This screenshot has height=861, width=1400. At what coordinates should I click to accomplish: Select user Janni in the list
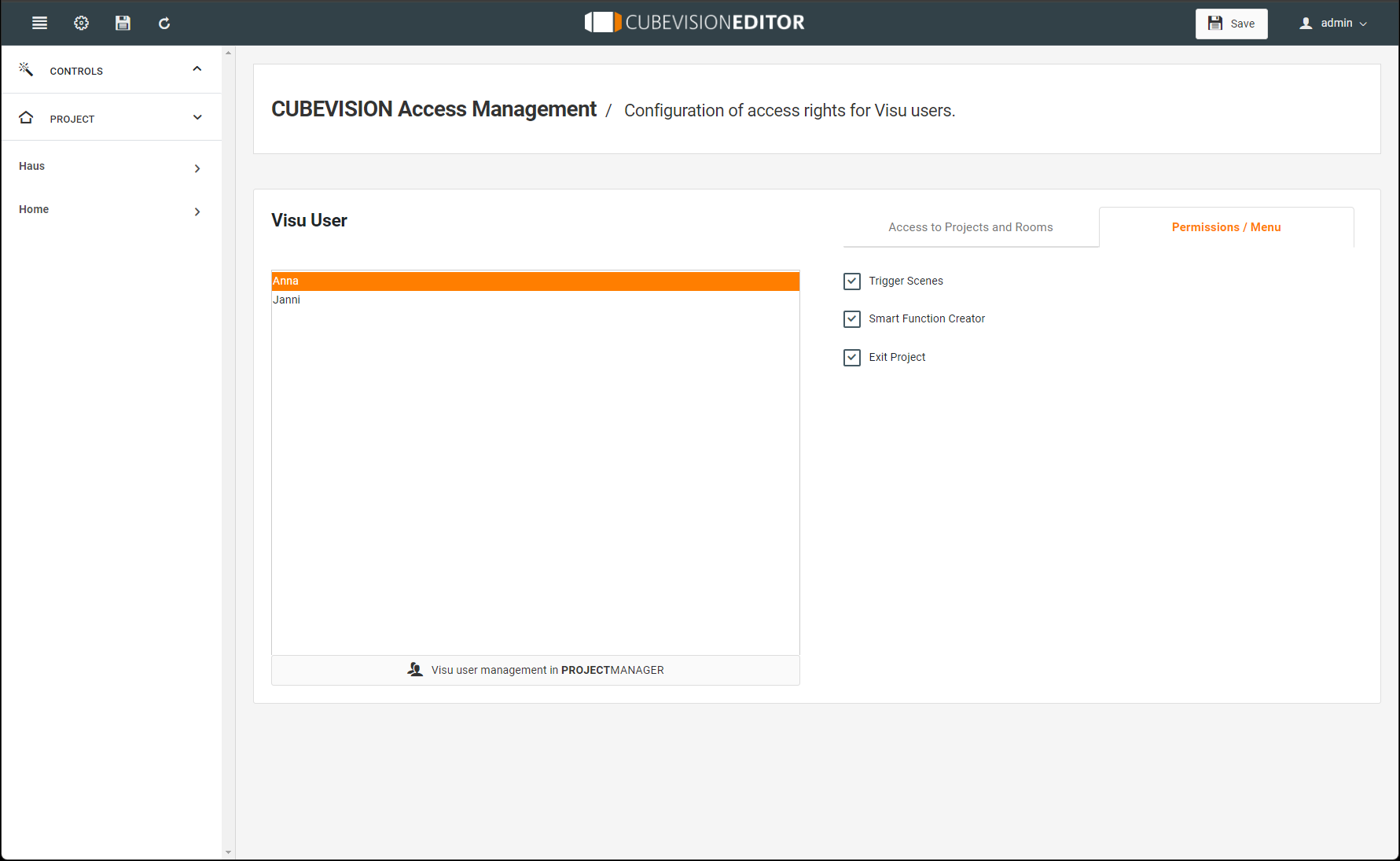tap(535, 300)
